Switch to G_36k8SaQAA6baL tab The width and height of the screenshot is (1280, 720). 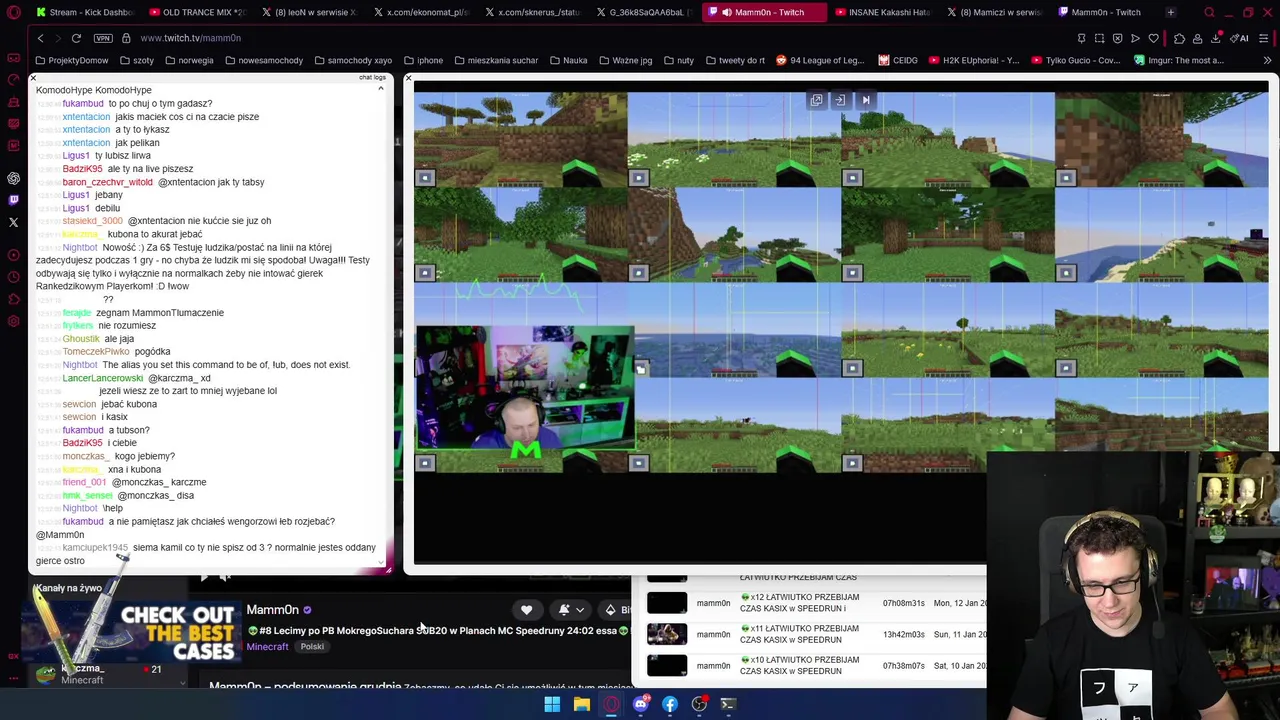[646, 12]
